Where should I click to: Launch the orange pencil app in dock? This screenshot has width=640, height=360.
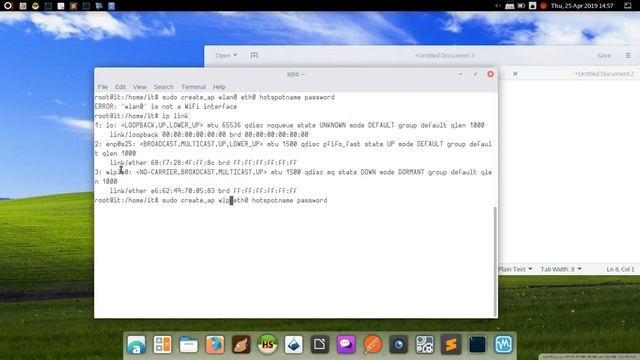pyautogui.click(x=372, y=344)
